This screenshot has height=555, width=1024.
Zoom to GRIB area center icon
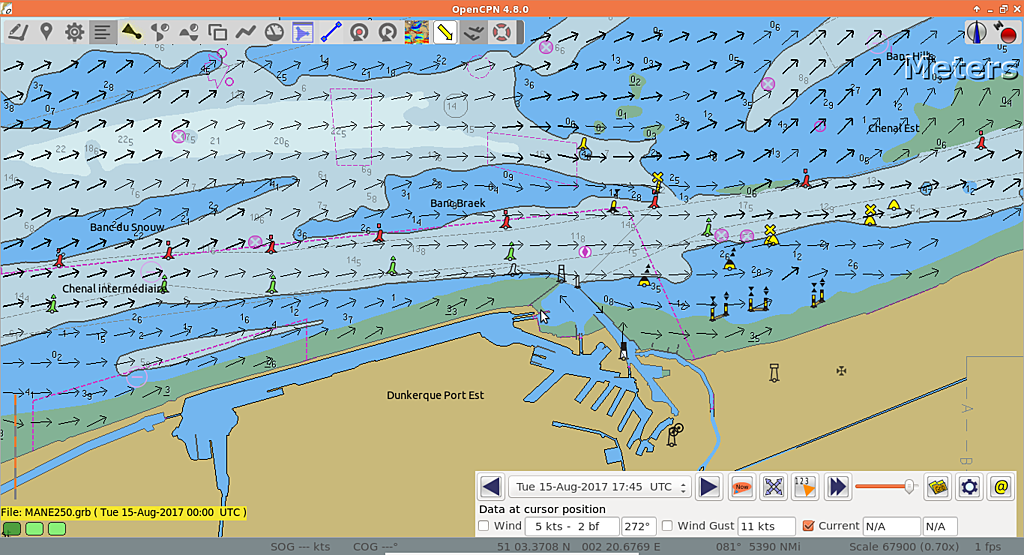click(773, 486)
